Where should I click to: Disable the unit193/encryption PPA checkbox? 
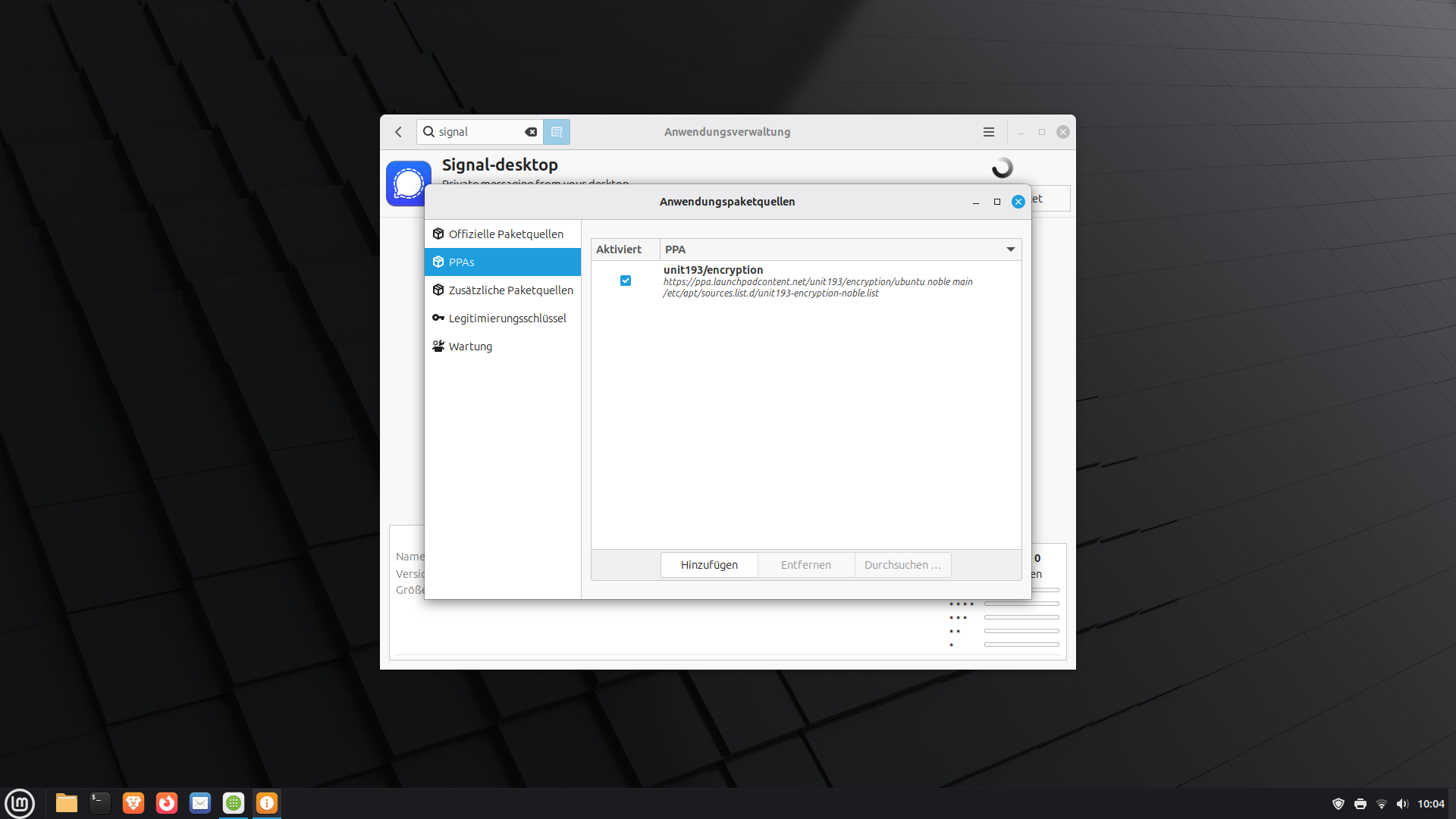point(626,281)
